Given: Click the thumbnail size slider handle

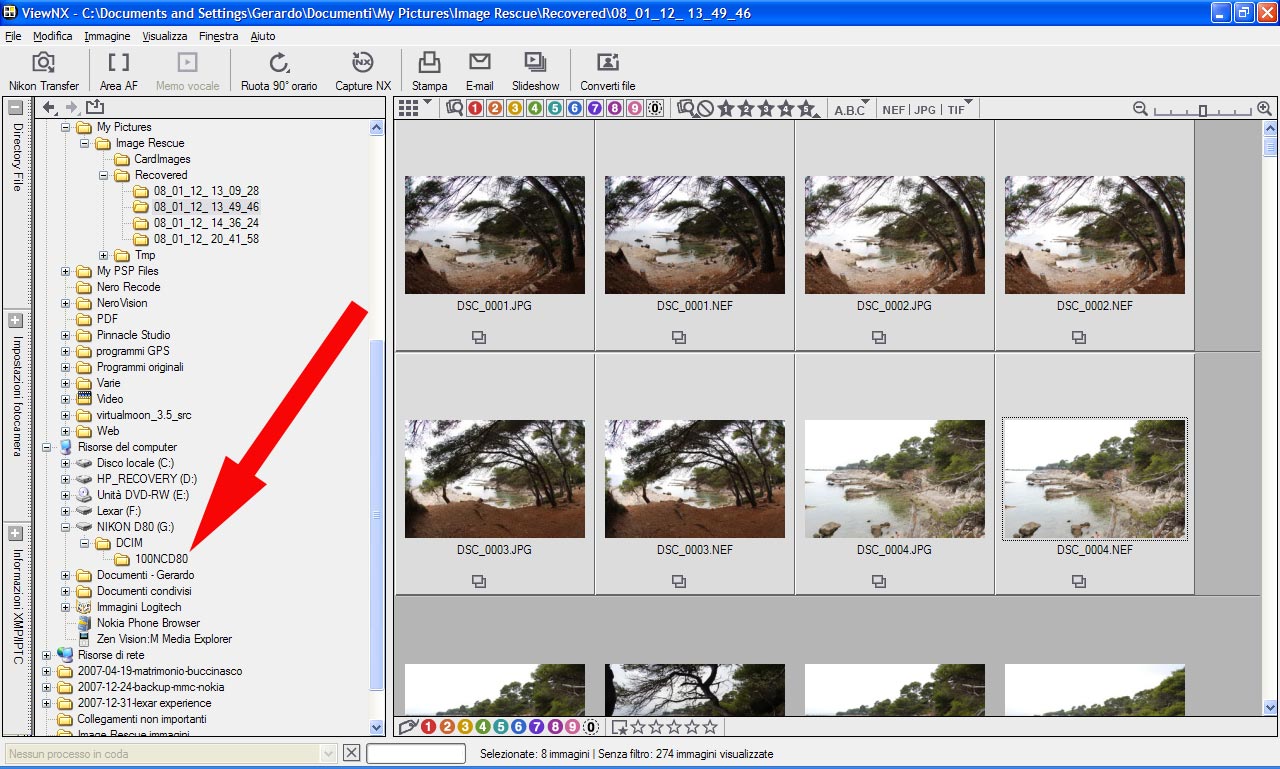Looking at the screenshot, I should click(x=1203, y=110).
